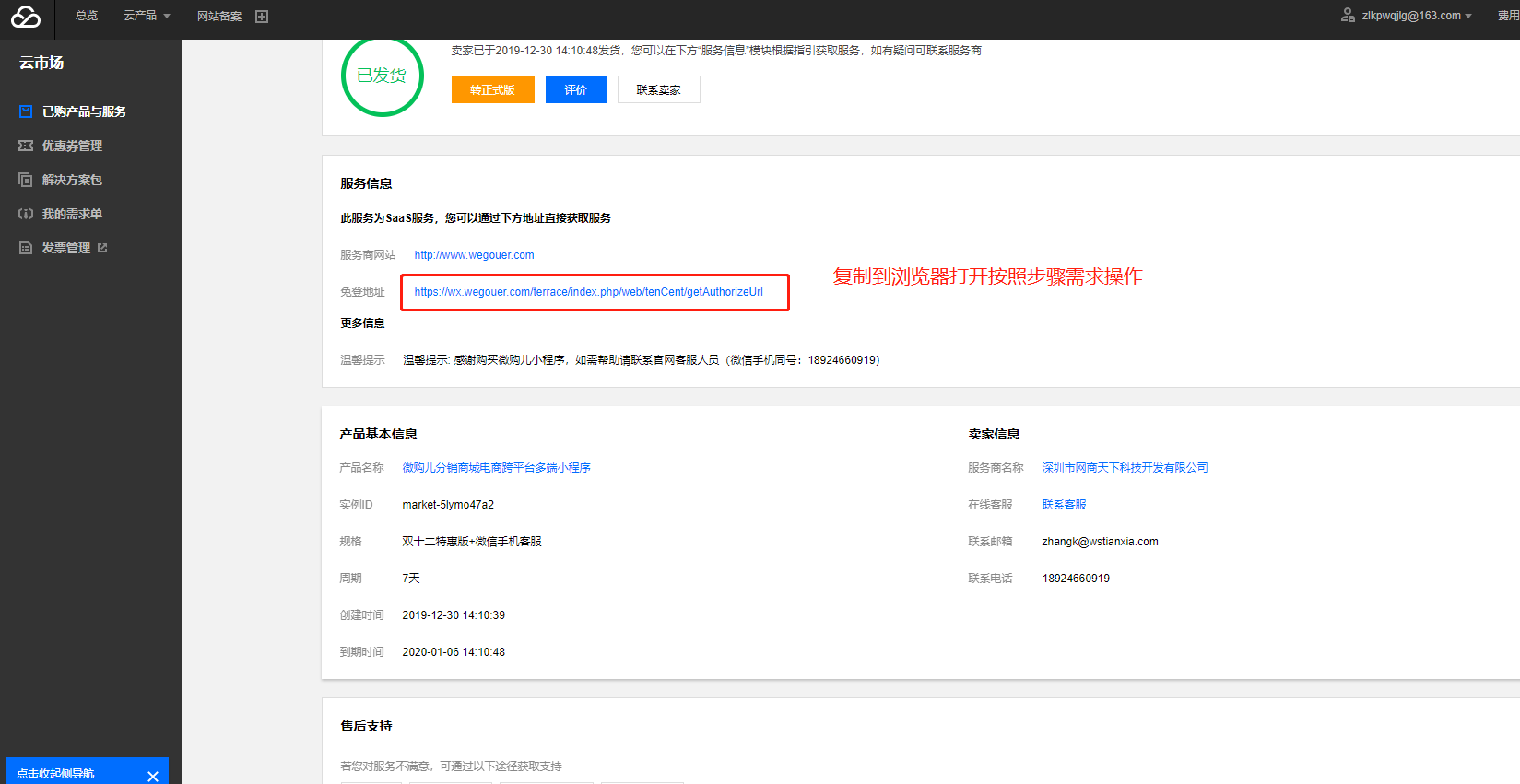Click the coupon icon beside 优惠券管理
Screen dimensions: 1520x784
point(26,146)
